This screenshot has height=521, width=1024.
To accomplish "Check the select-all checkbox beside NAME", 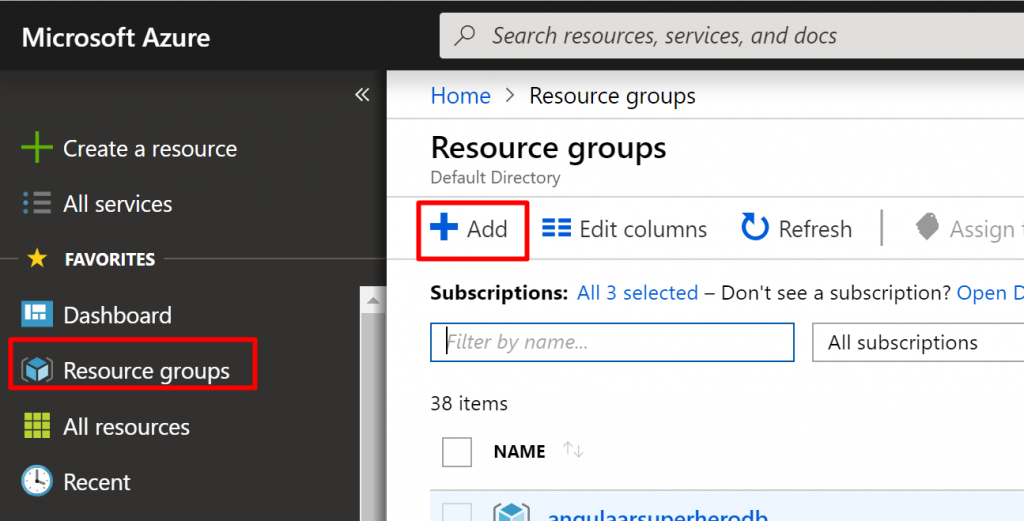I will [x=457, y=452].
